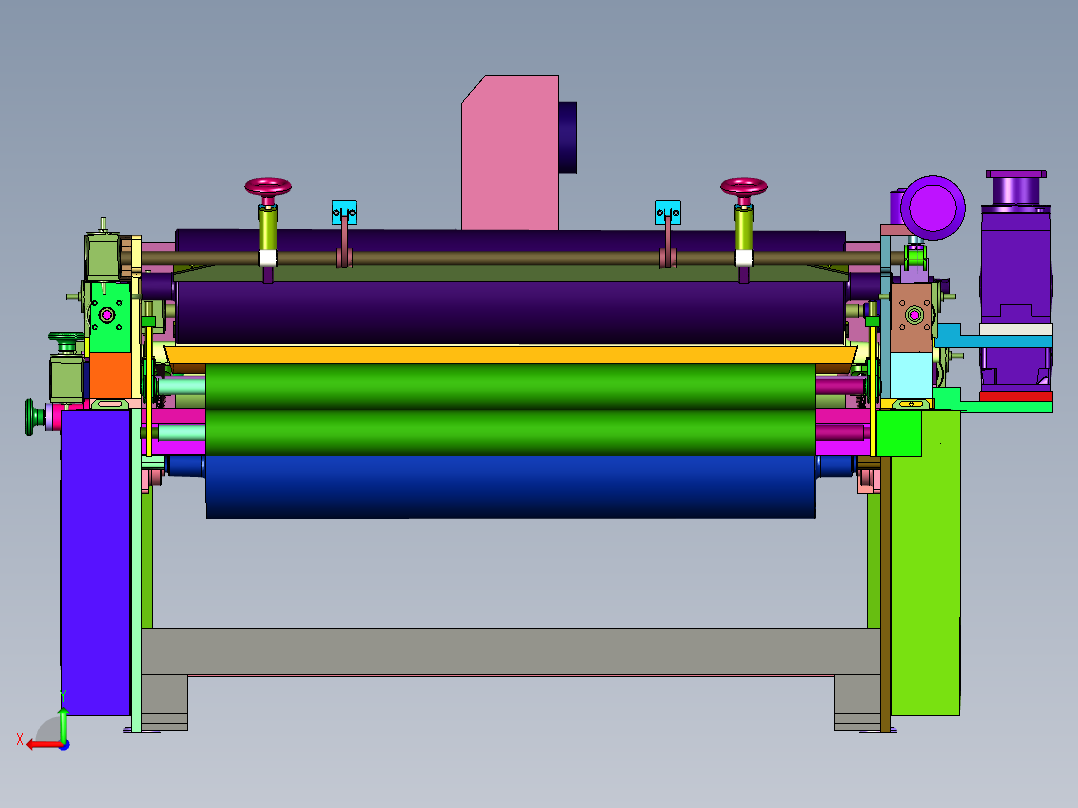Select the bright green box beside the lime panel
This screenshot has width=1078, height=808.
pyautogui.click(x=899, y=433)
